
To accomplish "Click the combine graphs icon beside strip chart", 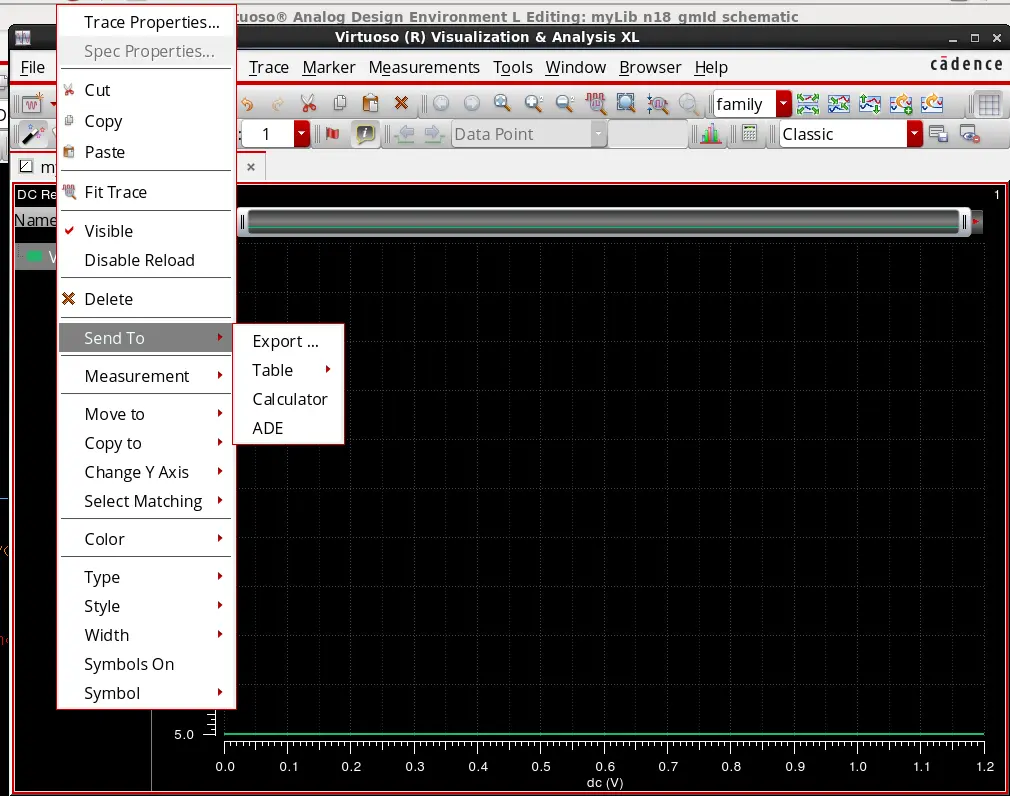I will click(x=839, y=104).
